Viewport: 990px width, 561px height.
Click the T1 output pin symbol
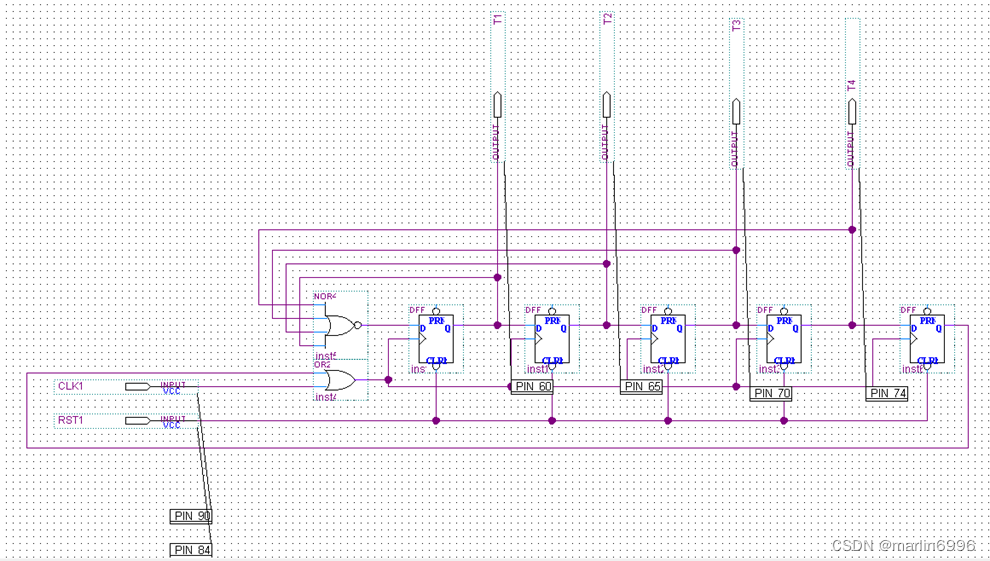(498, 104)
